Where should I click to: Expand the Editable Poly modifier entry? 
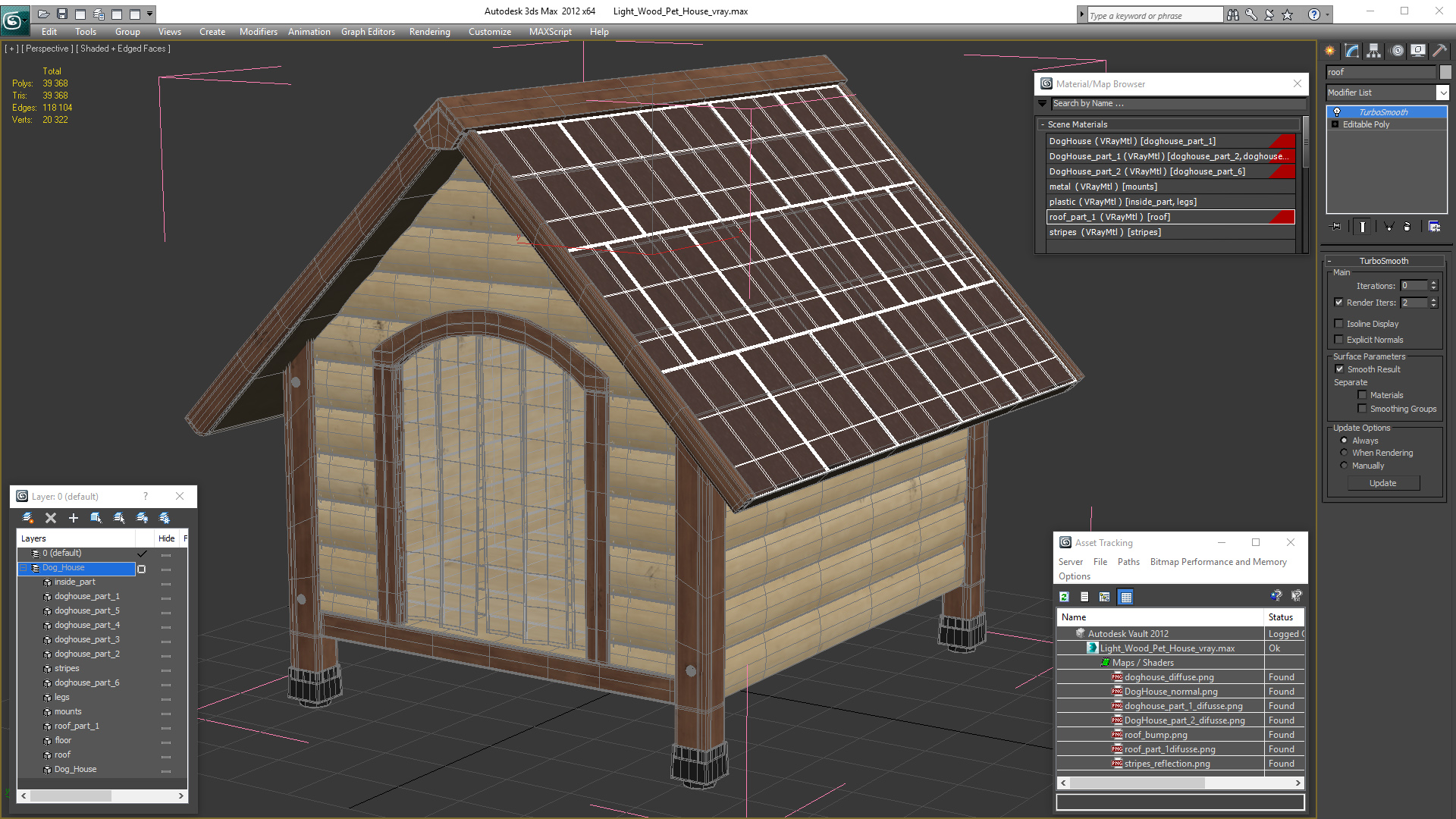click(1335, 124)
